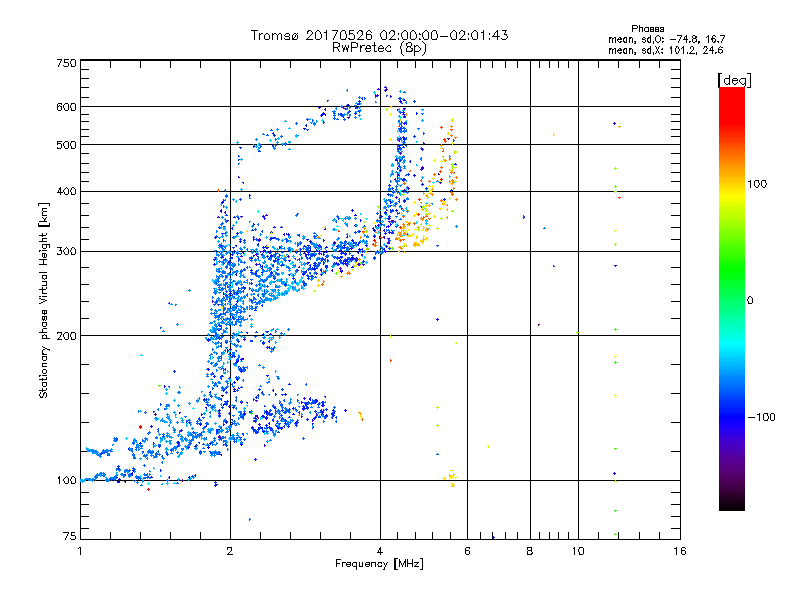Click the "Phases" heading text
This screenshot has height=600, width=800.
(647, 29)
